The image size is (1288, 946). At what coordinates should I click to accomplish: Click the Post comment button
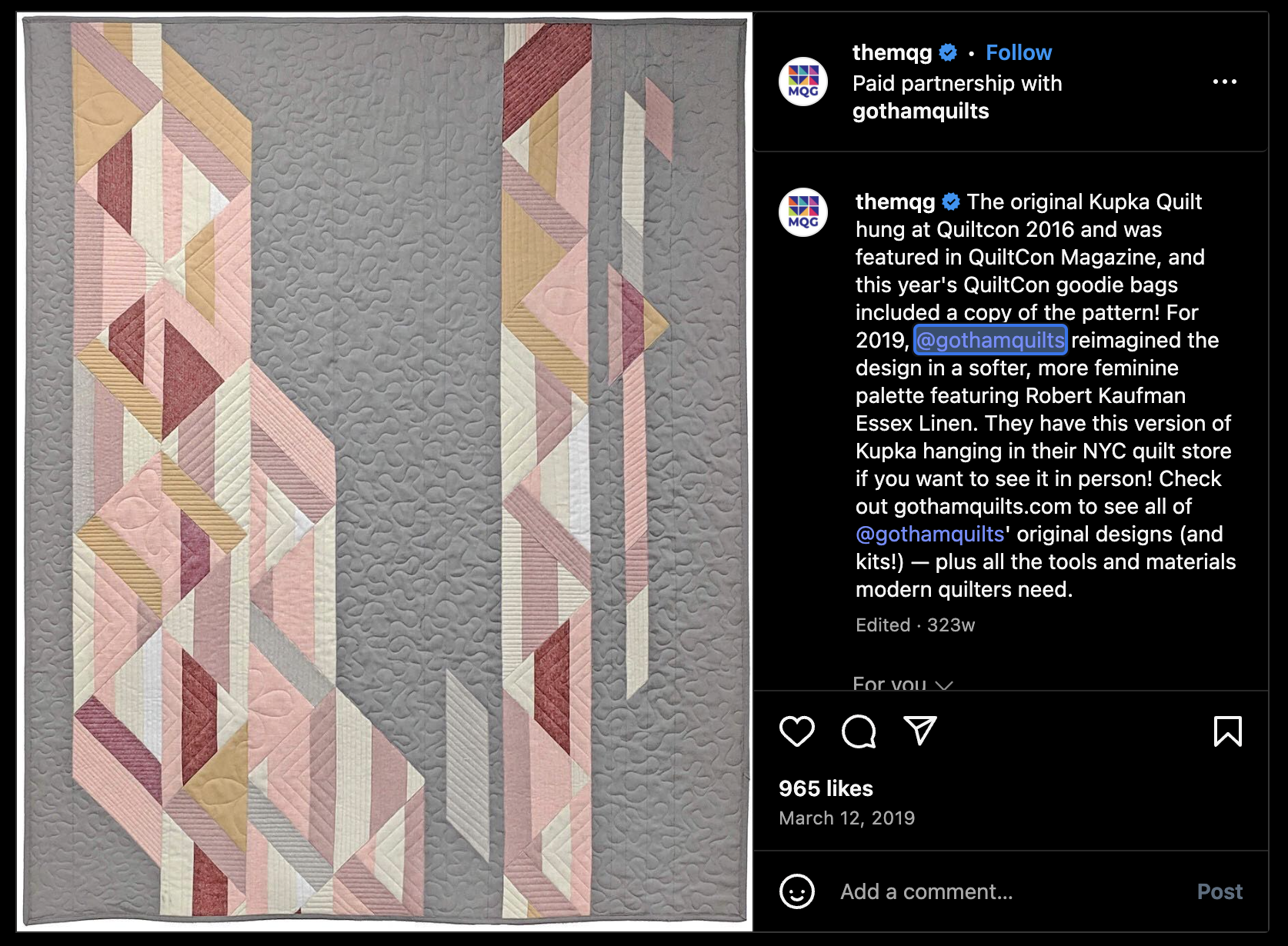coord(1220,891)
